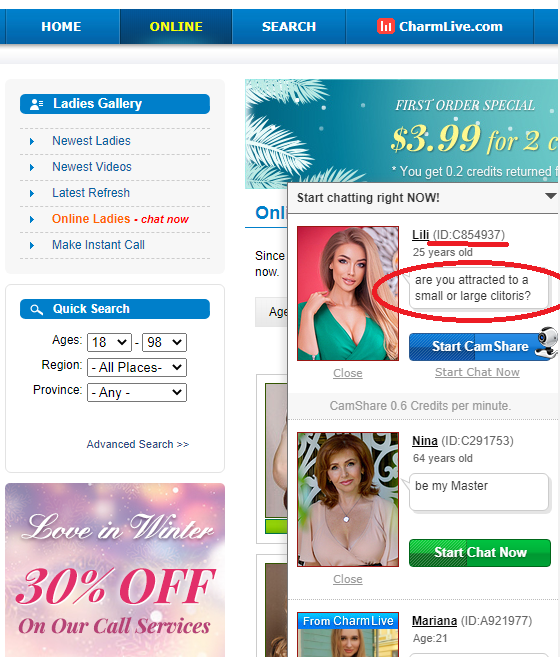Open the Province Any dropdown
560x657 pixels.
137,393
